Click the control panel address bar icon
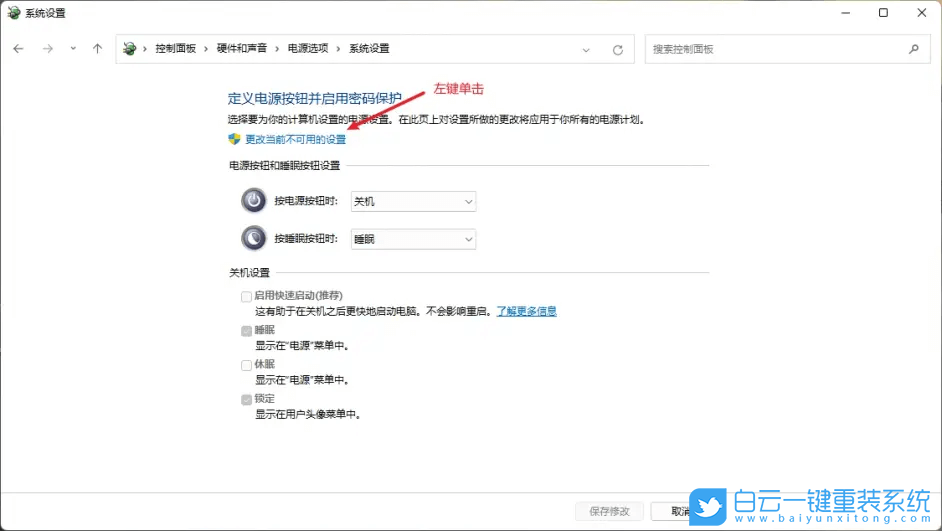Image resolution: width=942 pixels, height=531 pixels. click(x=130, y=49)
